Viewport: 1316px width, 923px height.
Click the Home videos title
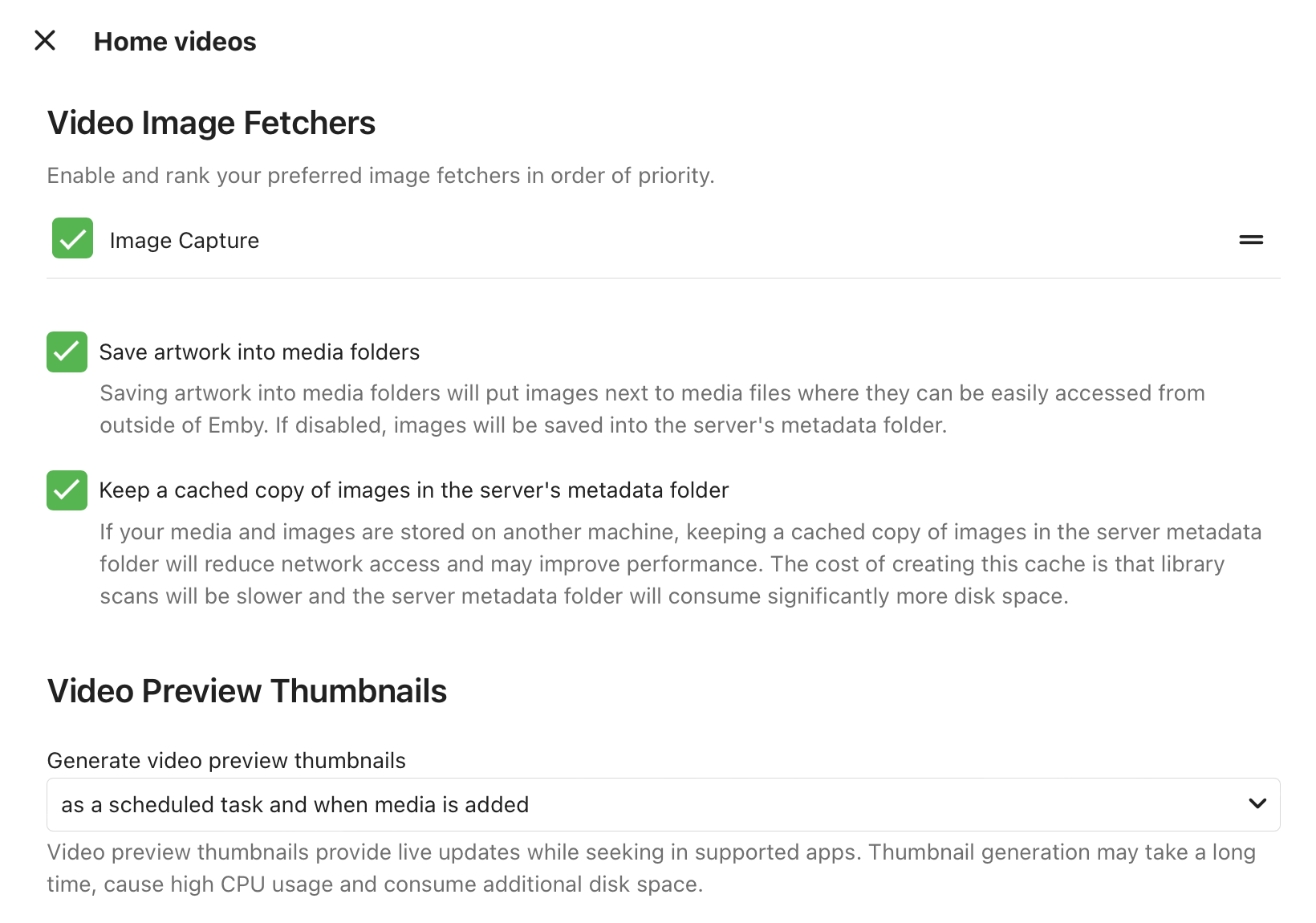(175, 42)
